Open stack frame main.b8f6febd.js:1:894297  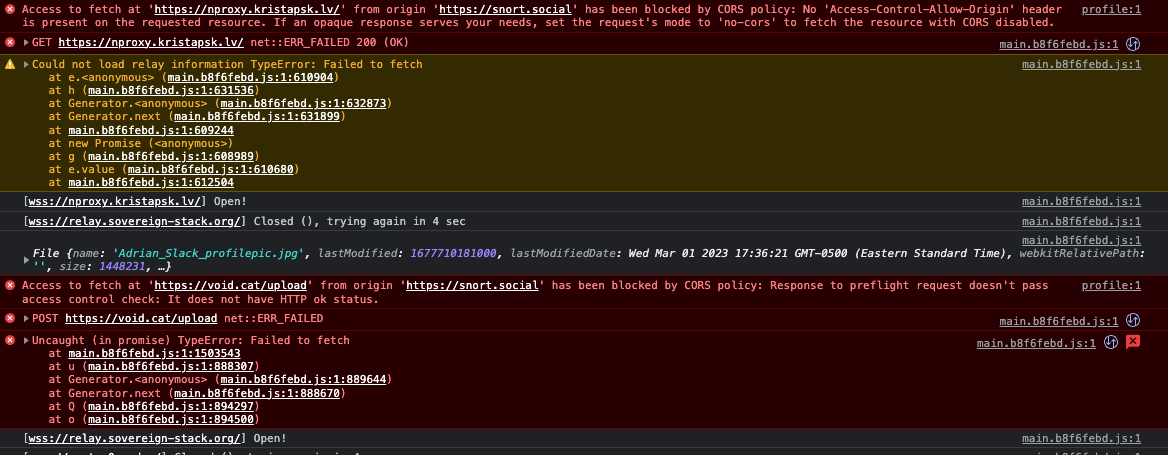coord(172,407)
